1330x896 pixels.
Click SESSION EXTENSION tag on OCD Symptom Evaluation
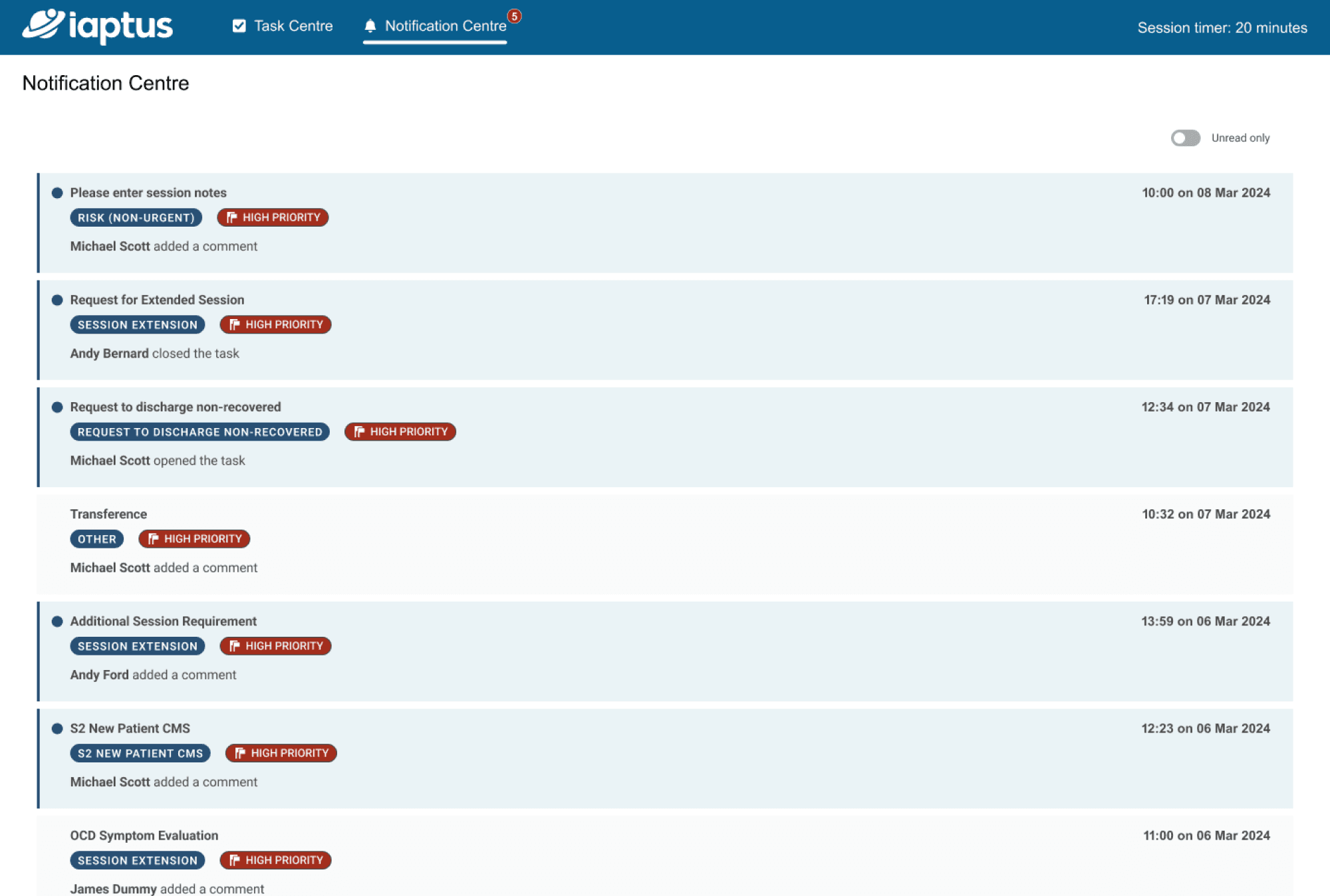(x=137, y=860)
